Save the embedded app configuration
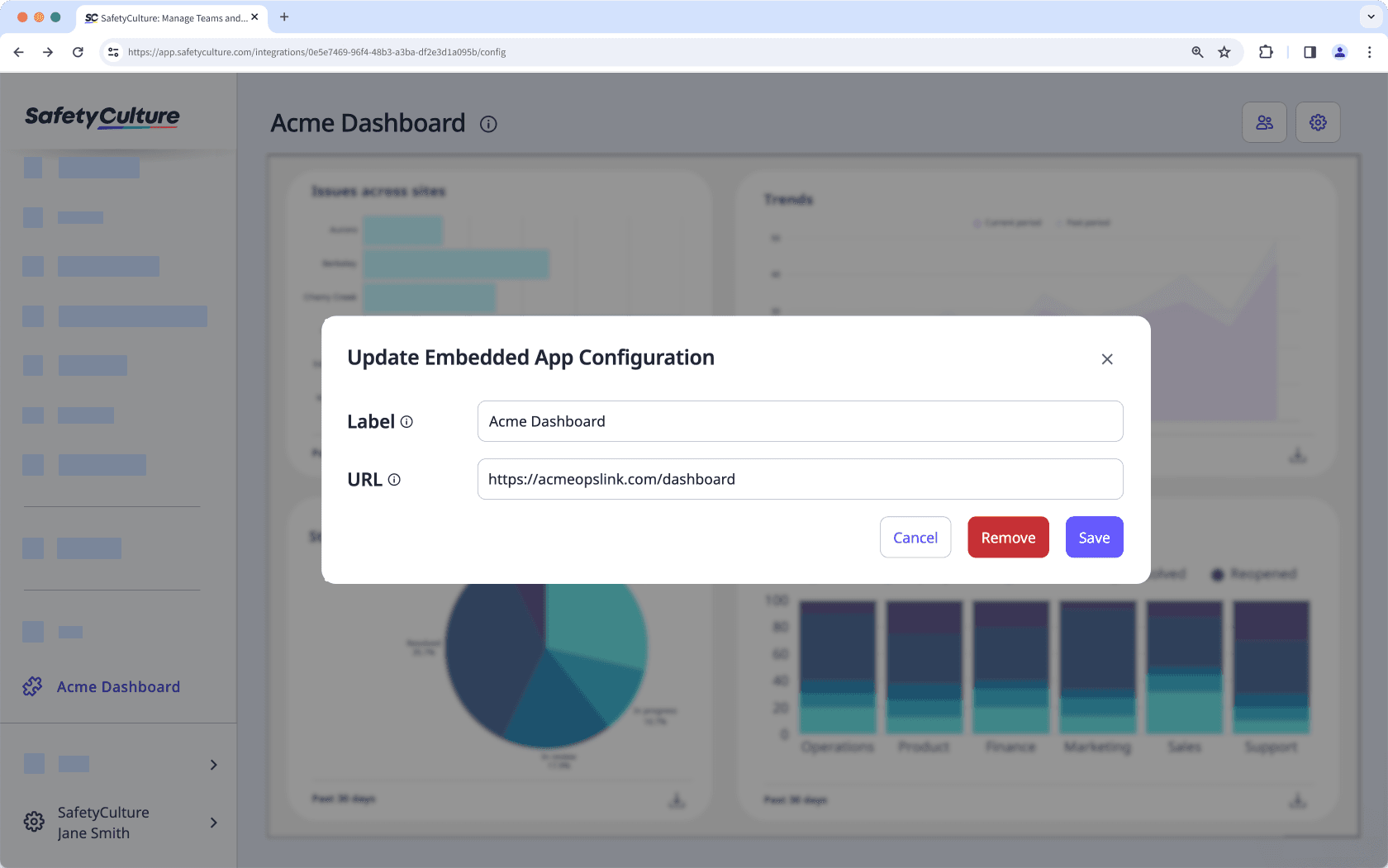The image size is (1388, 868). 1094,537
